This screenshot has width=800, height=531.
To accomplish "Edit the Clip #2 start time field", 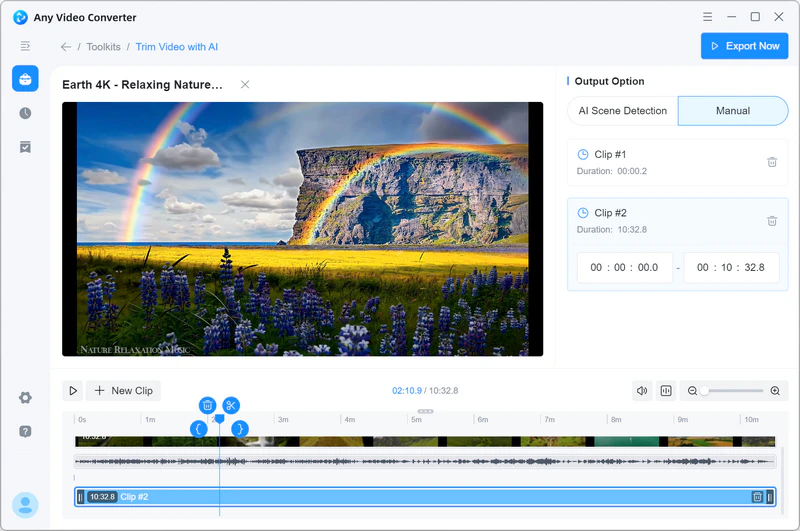I will tap(624, 267).
